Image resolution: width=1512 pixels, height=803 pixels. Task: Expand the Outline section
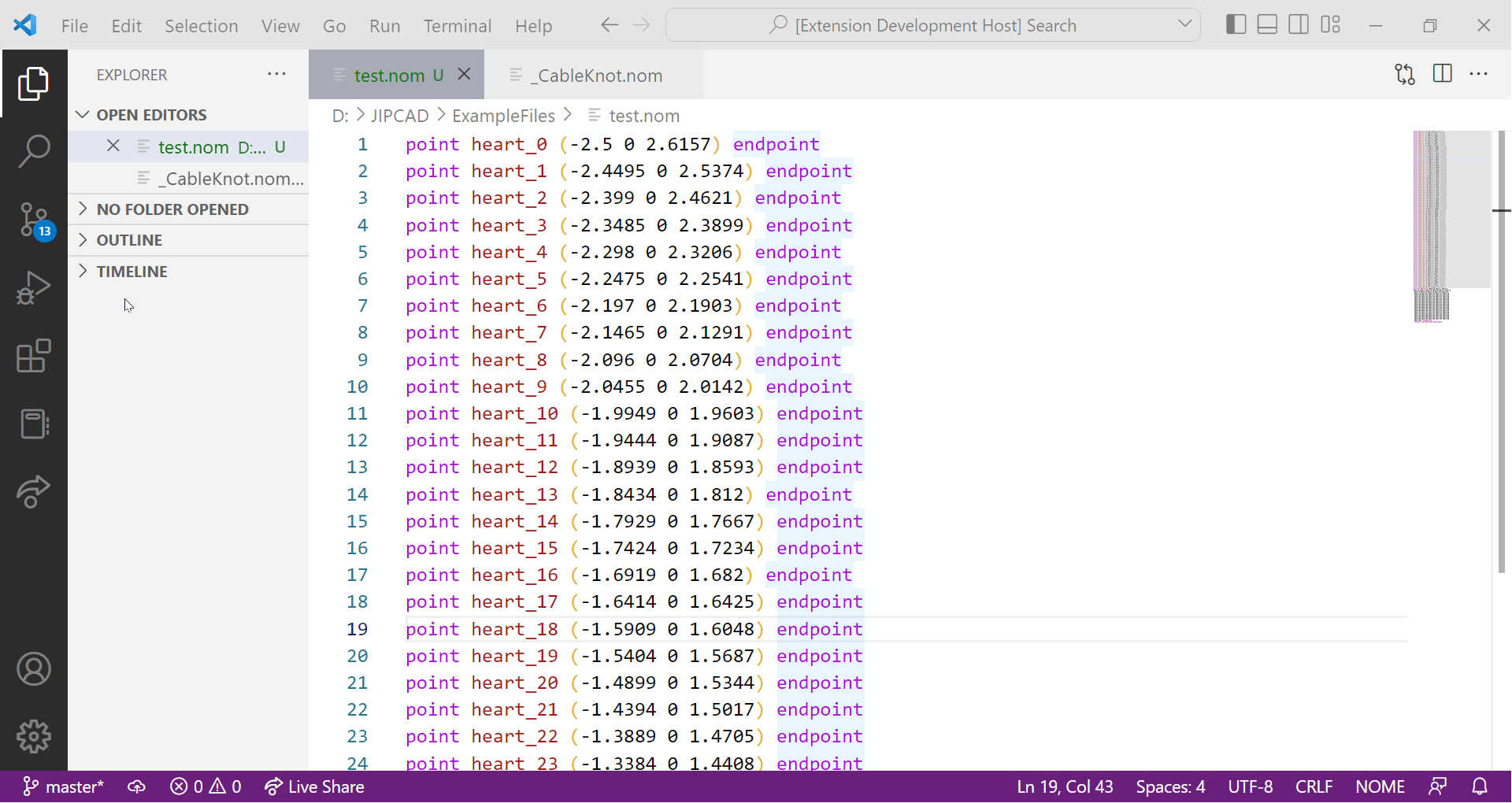(x=188, y=240)
